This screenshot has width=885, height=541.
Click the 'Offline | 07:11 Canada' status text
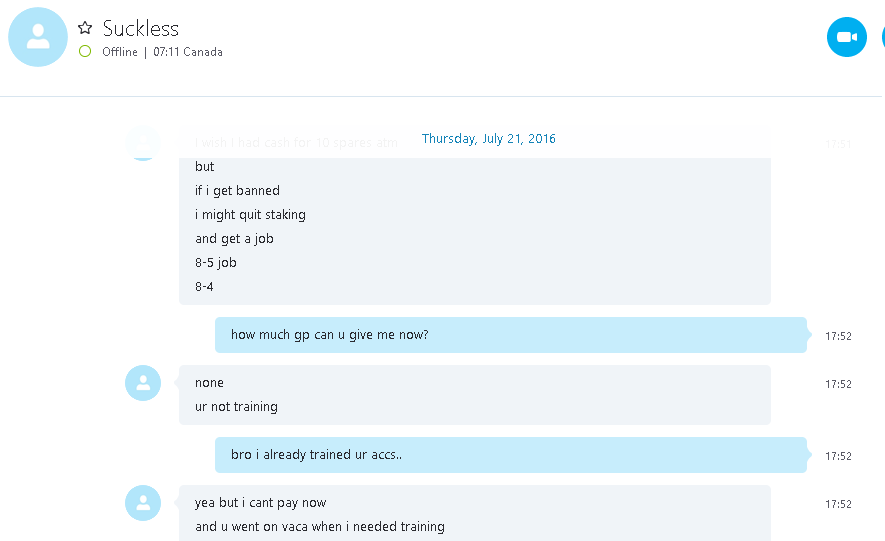[x=163, y=52]
